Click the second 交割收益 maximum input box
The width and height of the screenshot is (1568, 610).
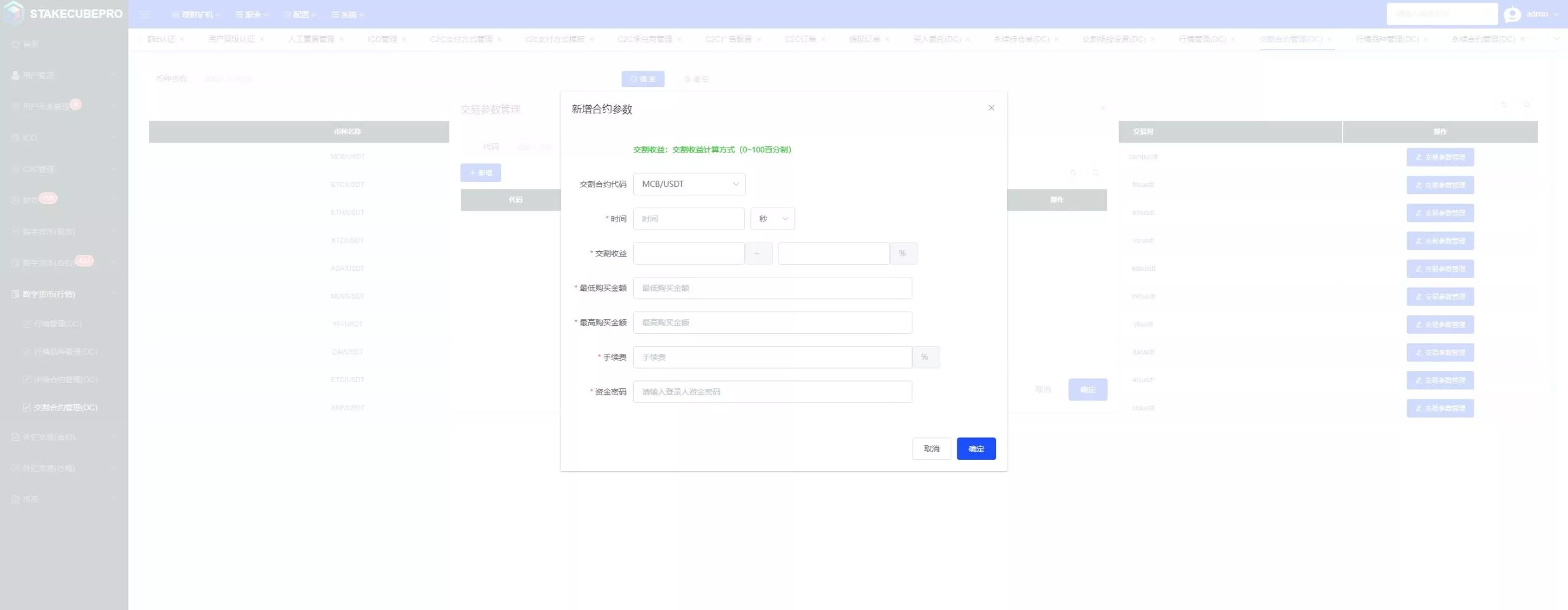coord(834,253)
